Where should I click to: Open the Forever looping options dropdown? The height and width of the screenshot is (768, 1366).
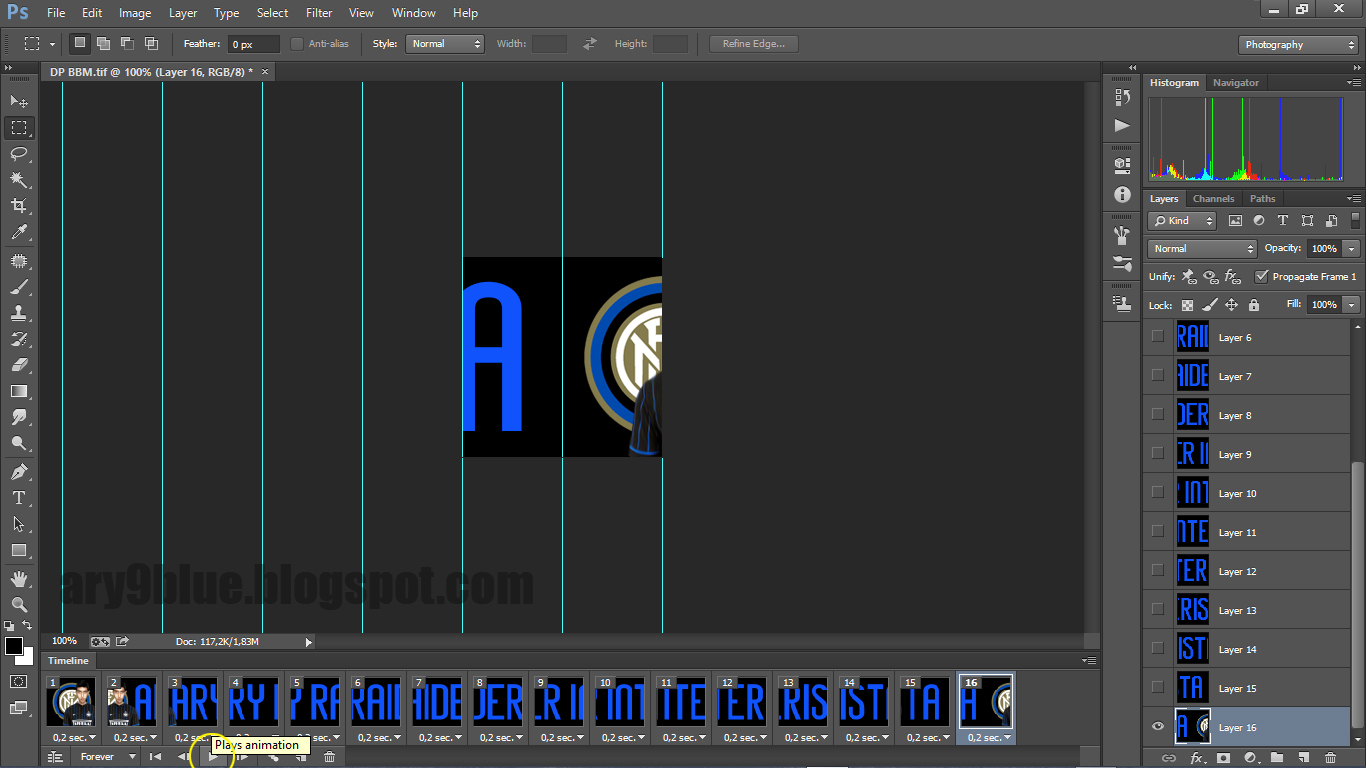point(109,757)
